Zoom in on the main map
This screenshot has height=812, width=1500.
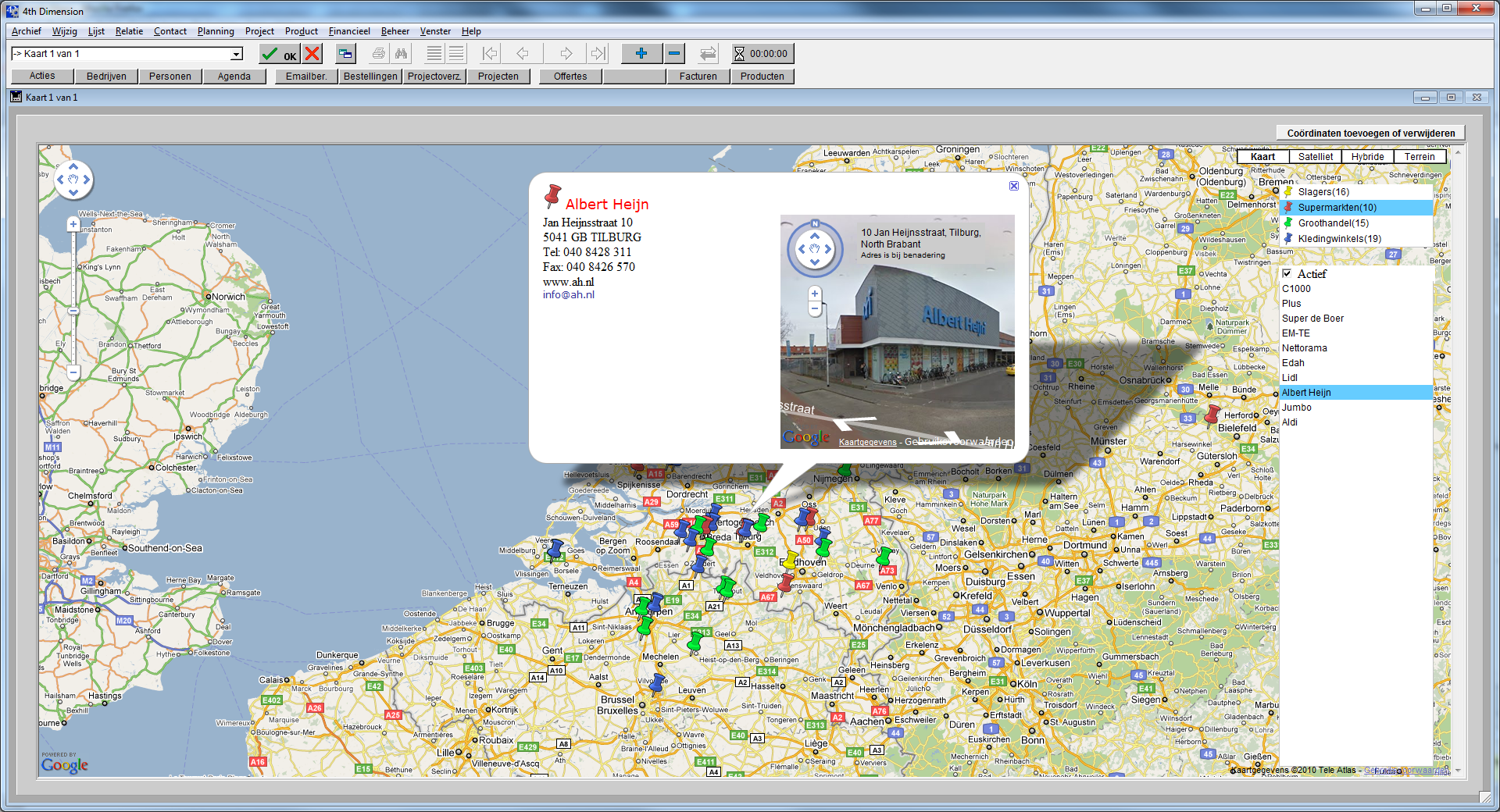pyautogui.click(x=73, y=225)
